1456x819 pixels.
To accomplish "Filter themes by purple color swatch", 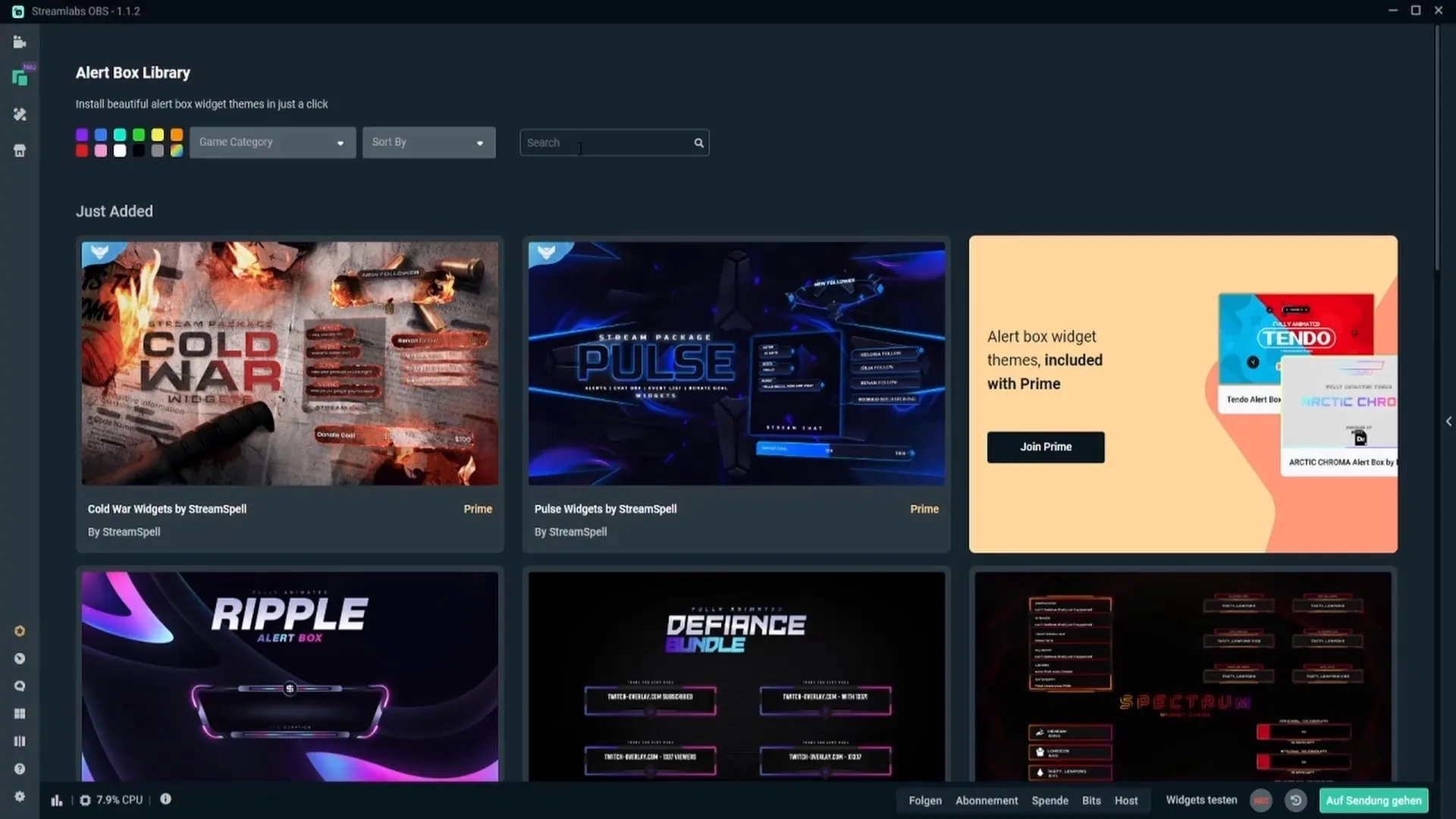I will (x=82, y=134).
